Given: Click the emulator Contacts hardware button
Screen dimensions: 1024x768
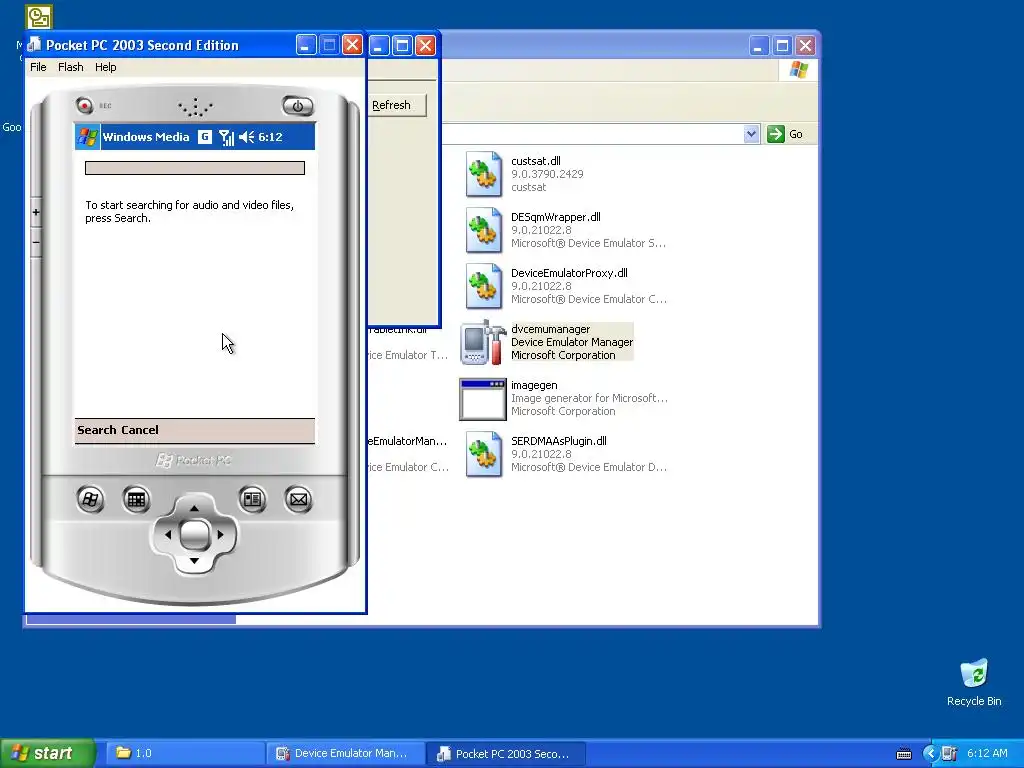Looking at the screenshot, I should pos(252,500).
